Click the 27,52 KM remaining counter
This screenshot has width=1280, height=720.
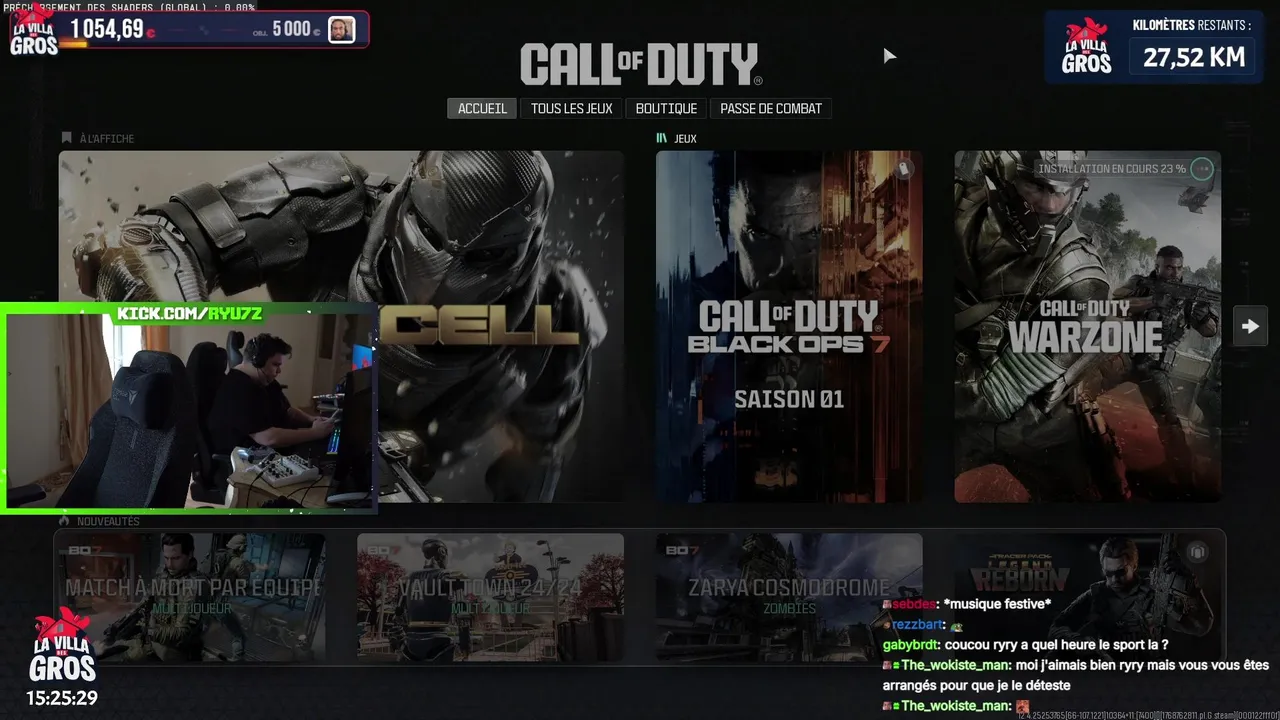(1194, 57)
